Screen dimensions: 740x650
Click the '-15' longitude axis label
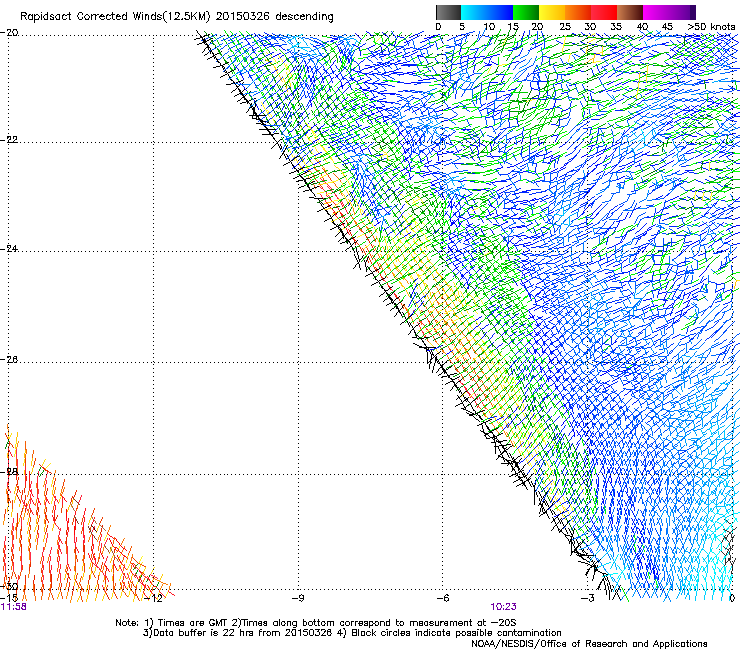pyautogui.click(x=9, y=598)
